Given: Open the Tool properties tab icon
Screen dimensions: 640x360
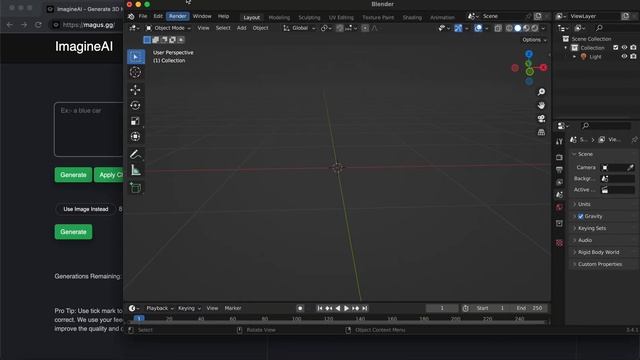Looking at the screenshot, I should [559, 141].
